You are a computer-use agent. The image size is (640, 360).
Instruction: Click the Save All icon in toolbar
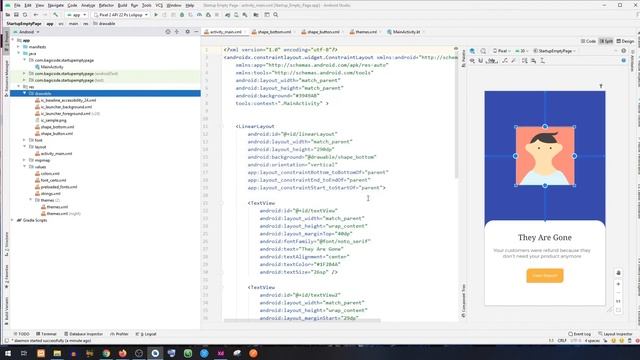tap(16, 15)
